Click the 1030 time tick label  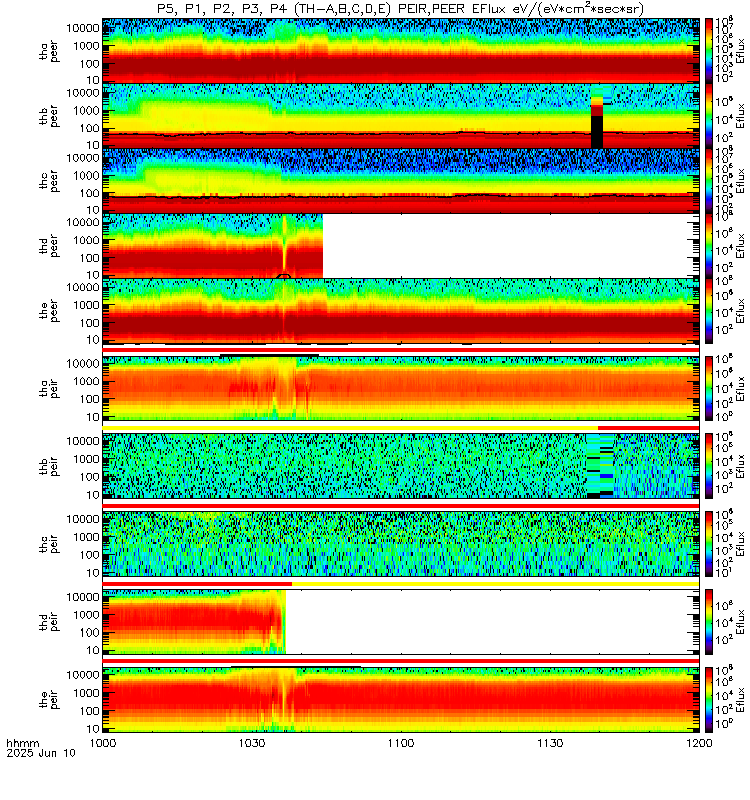pyautogui.click(x=252, y=743)
